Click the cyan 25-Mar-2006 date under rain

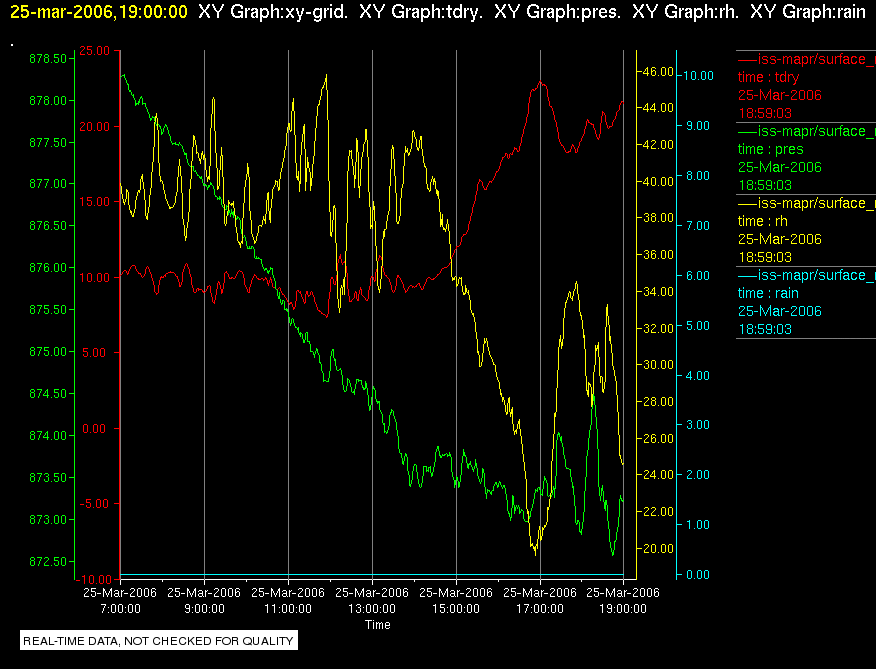click(x=779, y=311)
